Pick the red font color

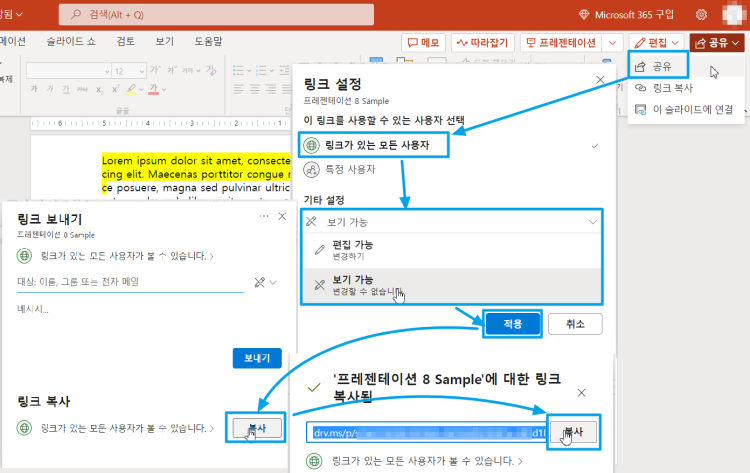coord(154,89)
